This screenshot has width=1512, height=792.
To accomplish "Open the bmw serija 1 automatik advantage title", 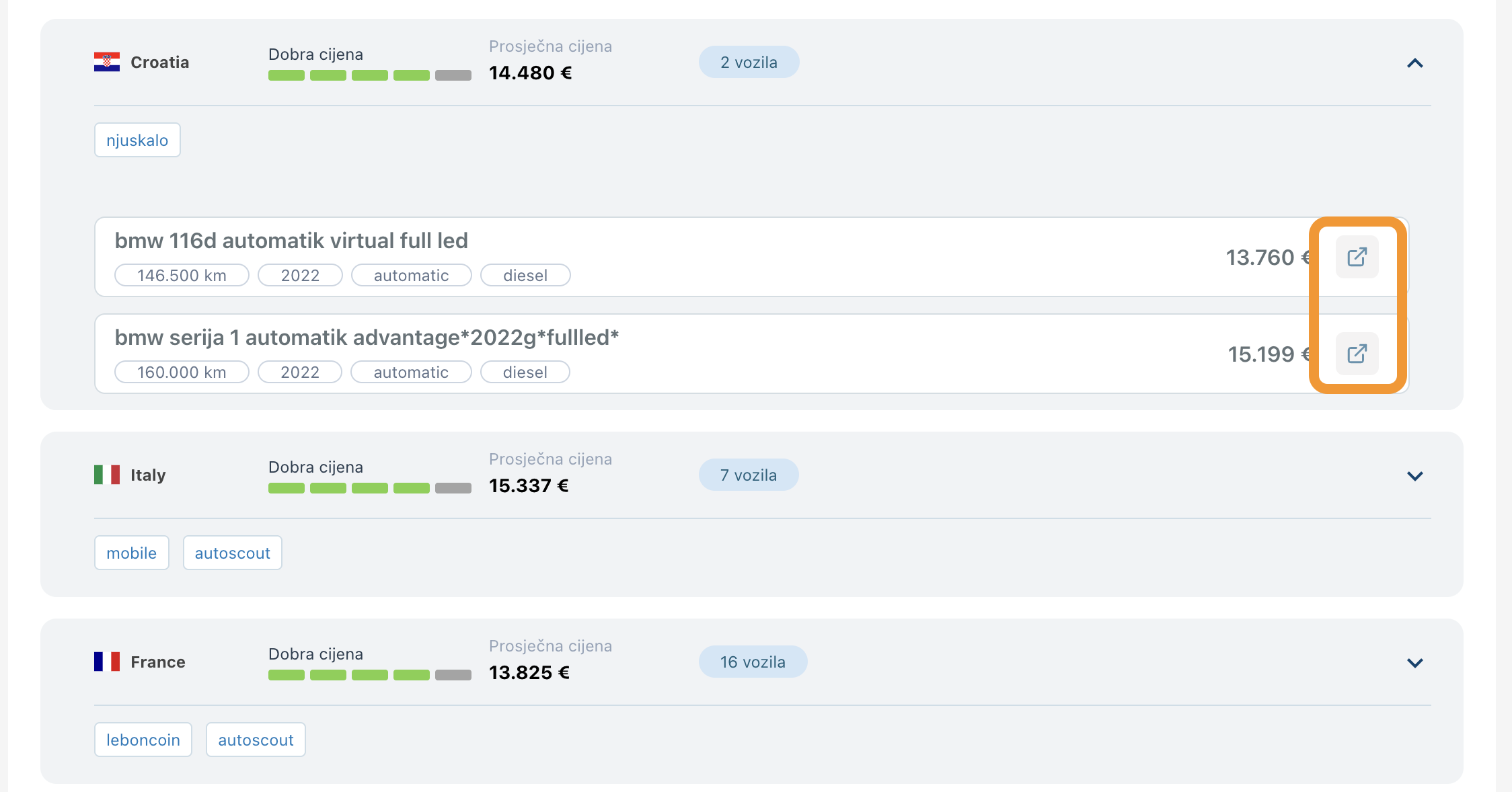I will click(x=367, y=338).
